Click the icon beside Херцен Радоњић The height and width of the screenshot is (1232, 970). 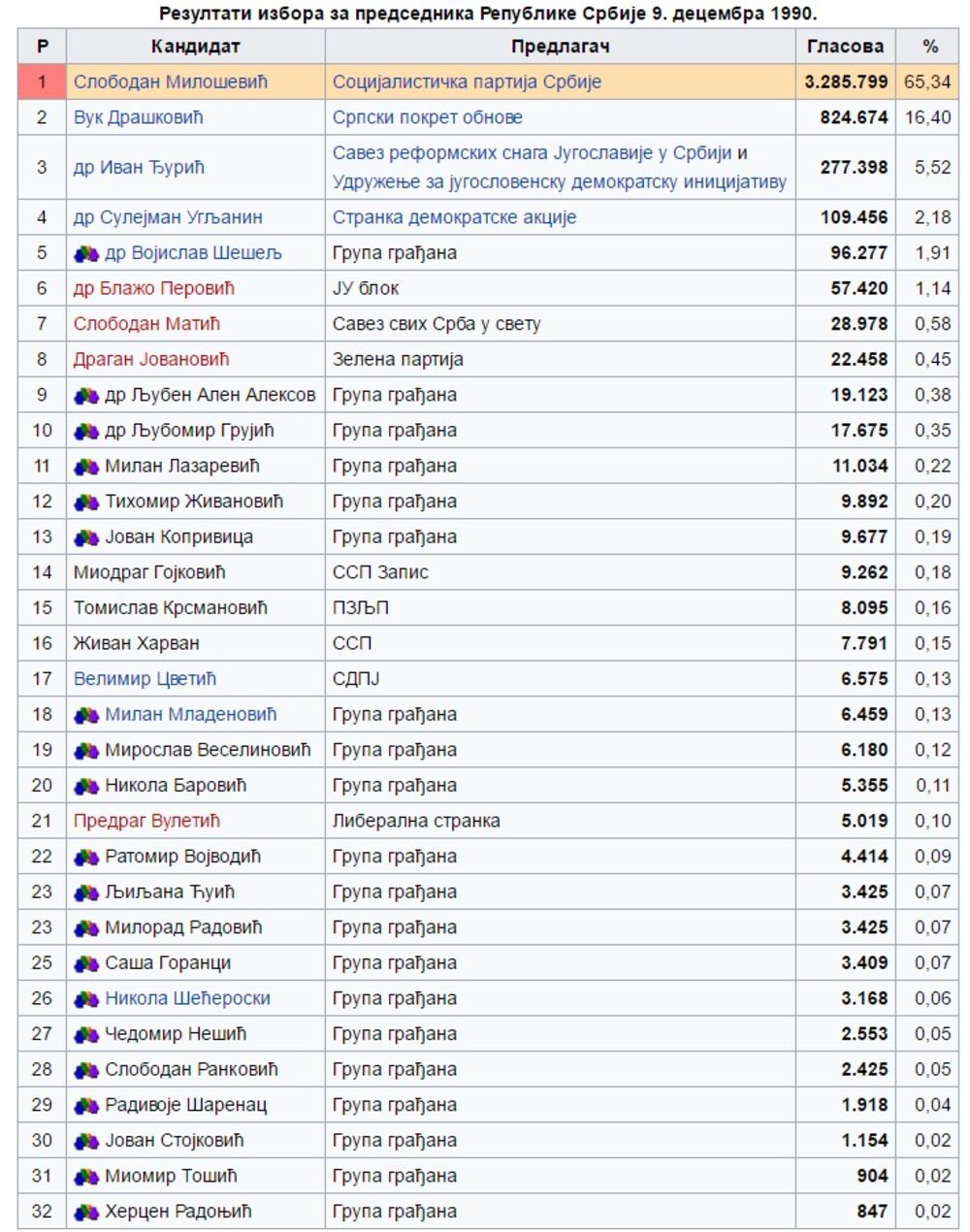tap(86, 1212)
